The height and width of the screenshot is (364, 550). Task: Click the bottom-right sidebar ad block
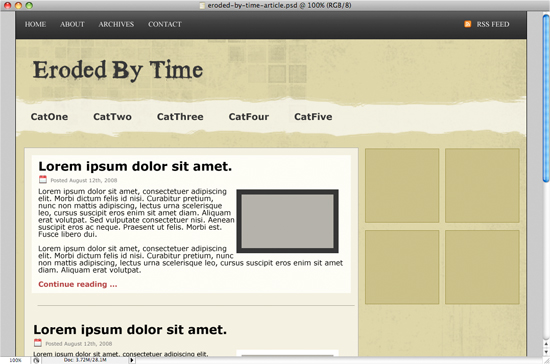click(482, 267)
